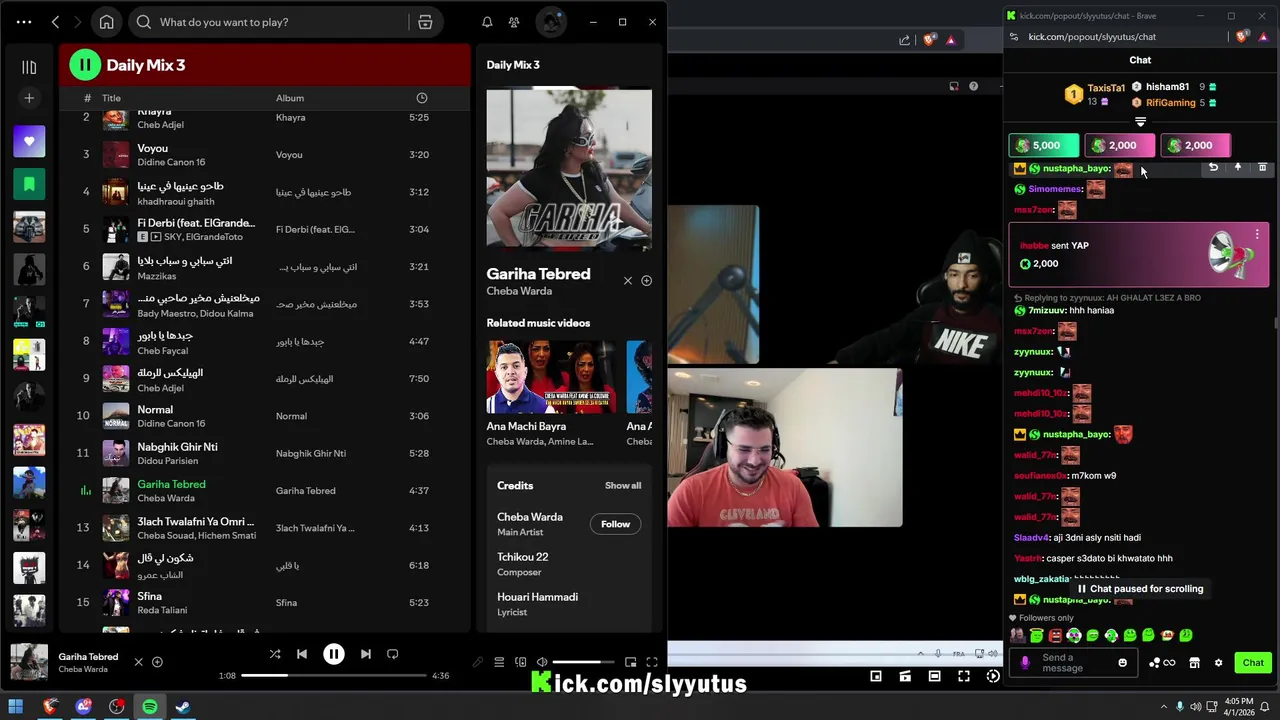Toggle shuffle in player bar

coord(275,654)
